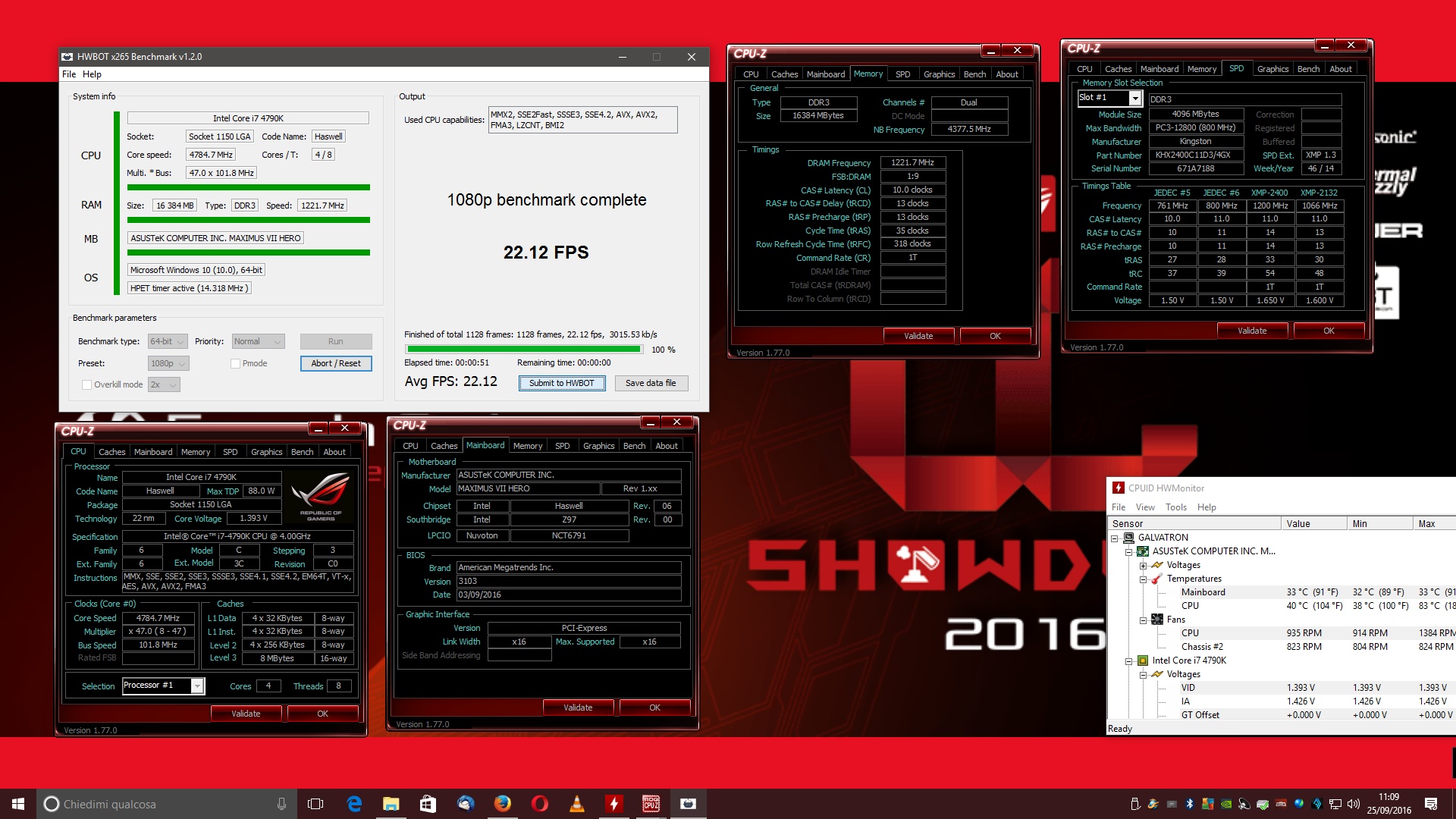Click the Fans icon in HWMonitor tree
The height and width of the screenshot is (819, 1456).
(x=1157, y=620)
